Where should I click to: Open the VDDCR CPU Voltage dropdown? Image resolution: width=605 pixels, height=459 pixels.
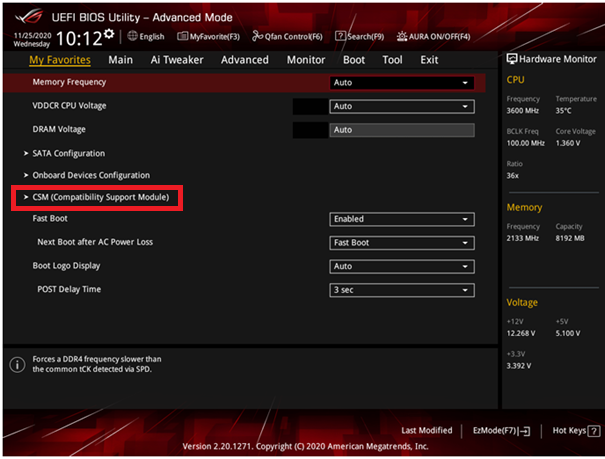[x=402, y=106]
